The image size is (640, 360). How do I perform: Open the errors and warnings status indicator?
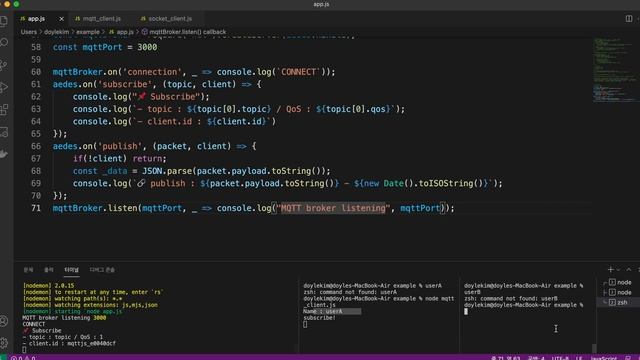pos(23,358)
